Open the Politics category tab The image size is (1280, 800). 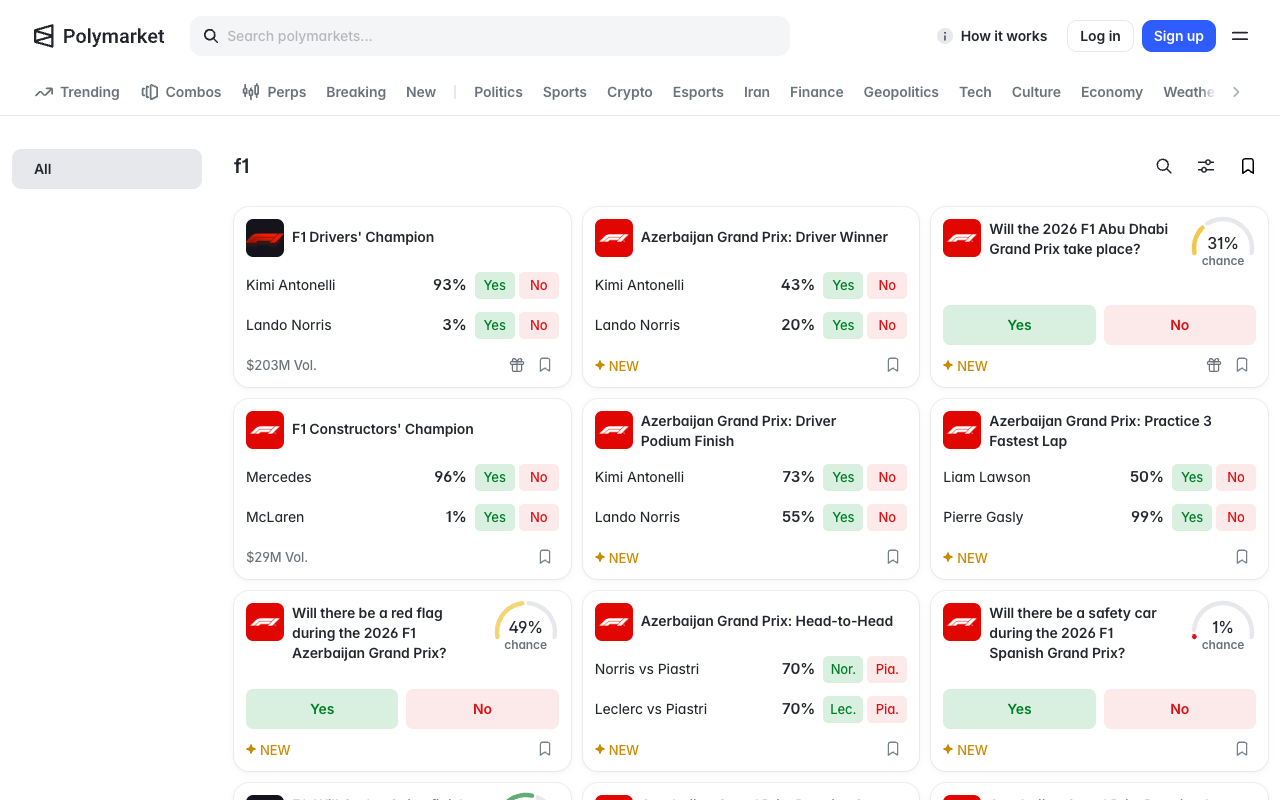click(x=498, y=92)
